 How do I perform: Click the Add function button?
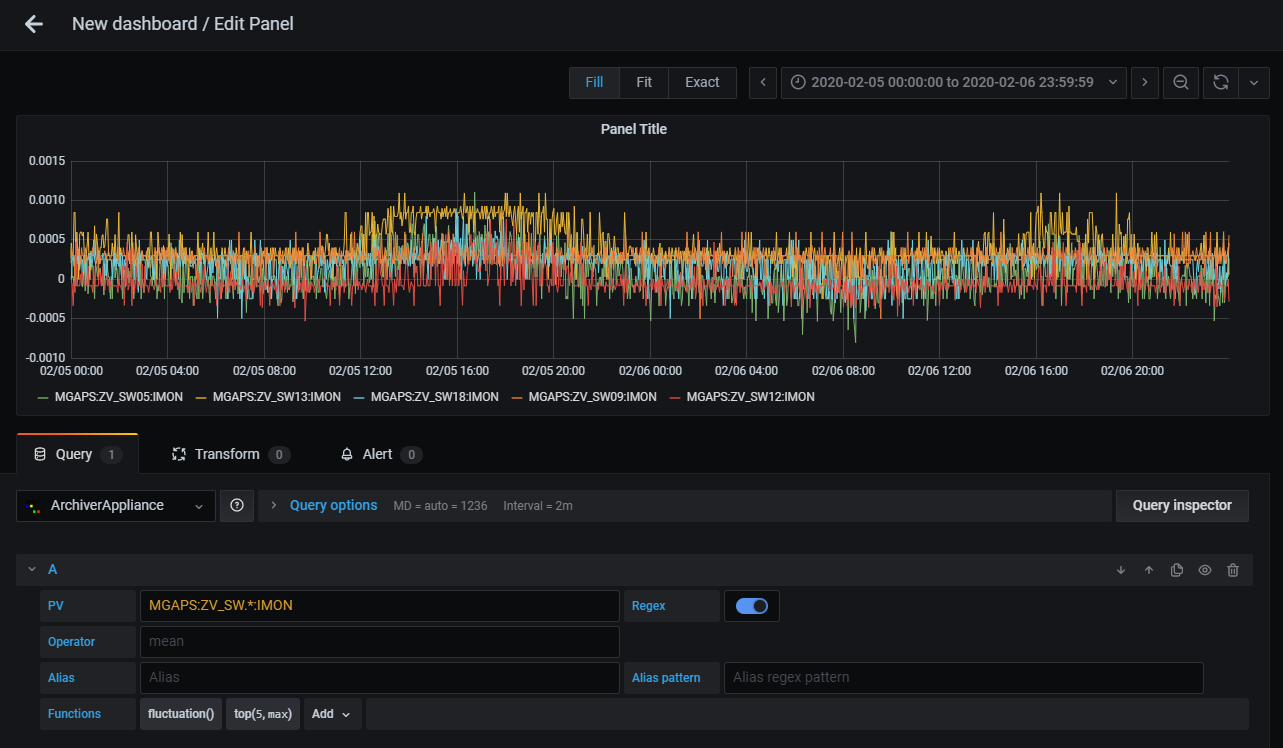[332, 714]
